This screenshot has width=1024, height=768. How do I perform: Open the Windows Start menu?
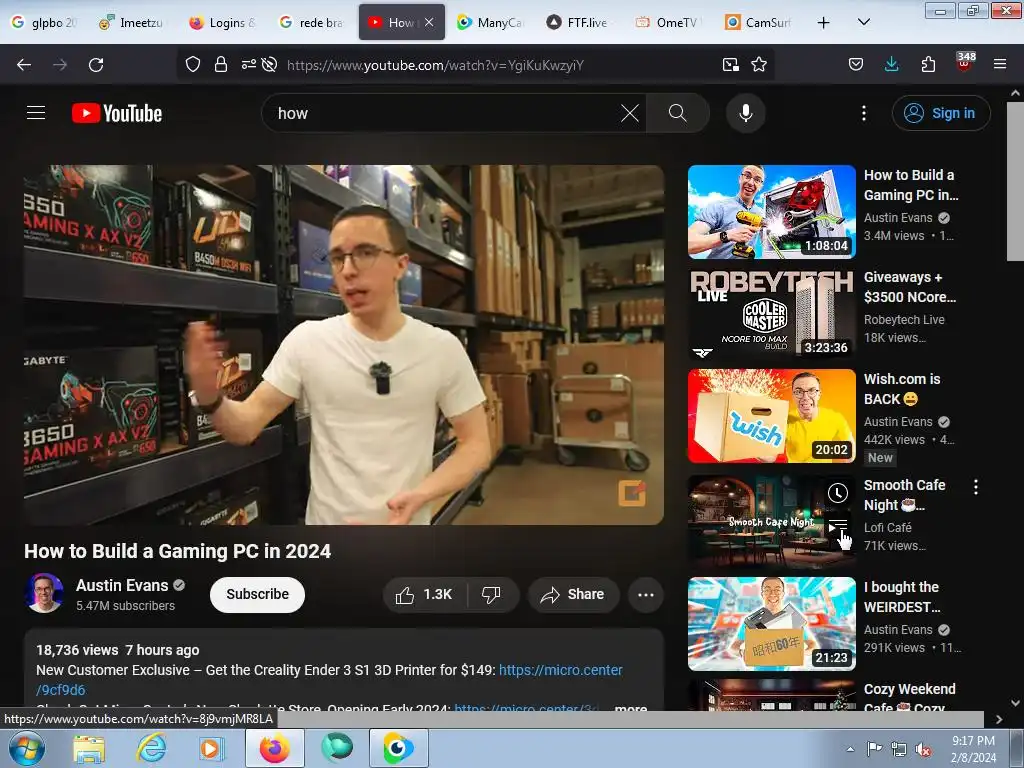tap(26, 748)
